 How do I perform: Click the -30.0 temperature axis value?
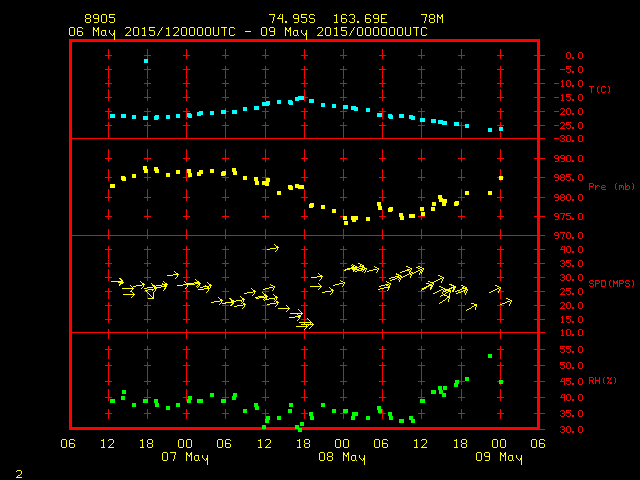[569, 139]
